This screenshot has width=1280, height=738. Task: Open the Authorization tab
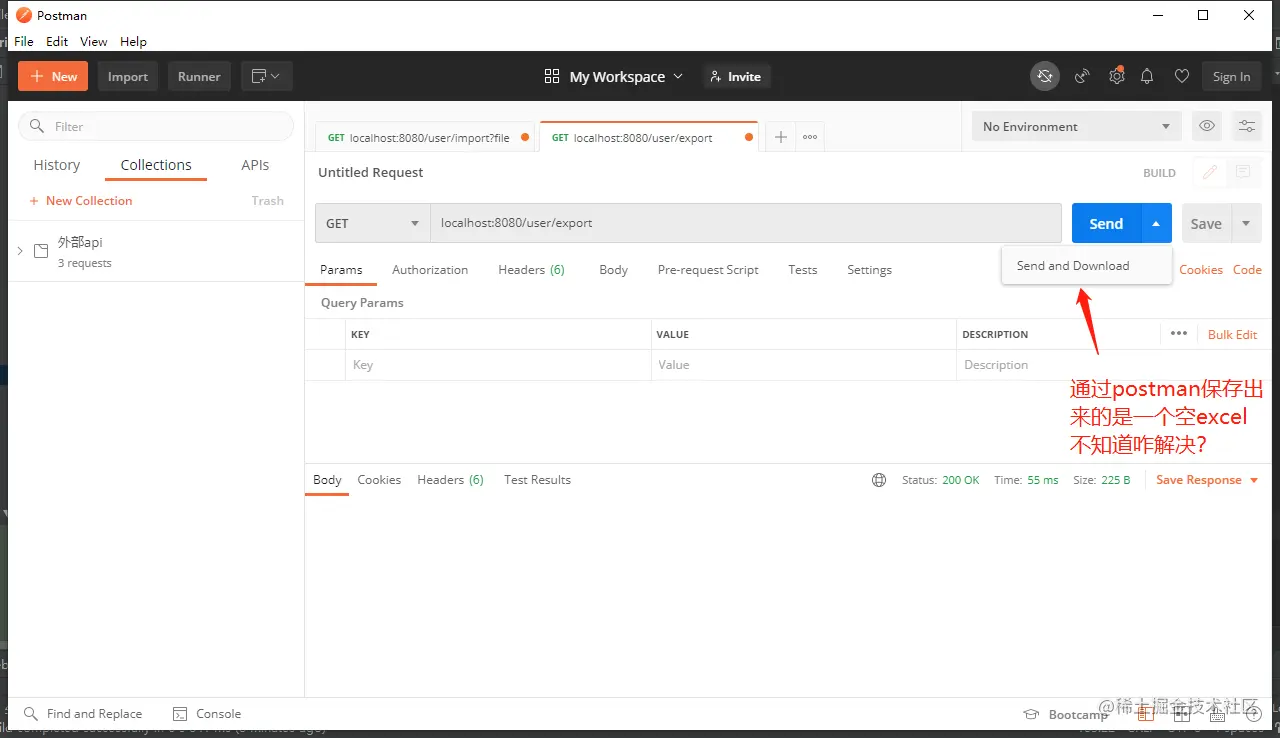pyautogui.click(x=430, y=270)
